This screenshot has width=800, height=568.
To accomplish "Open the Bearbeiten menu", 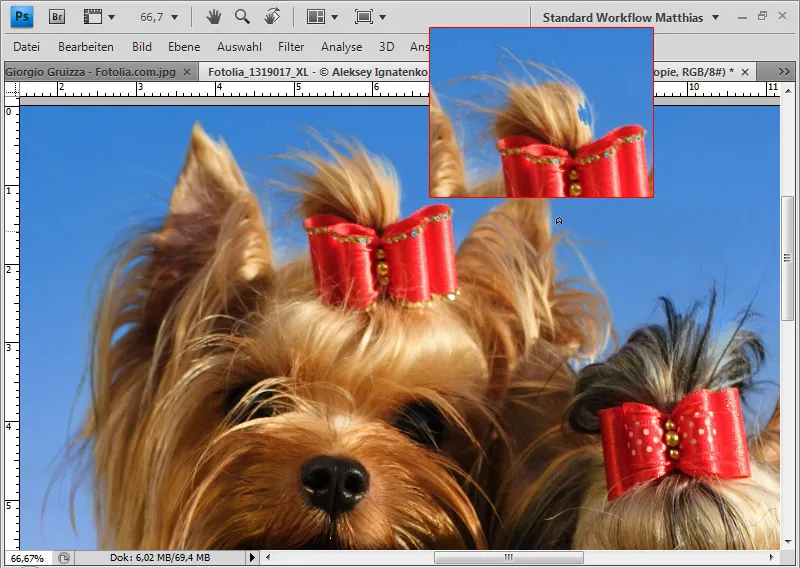I will 86,47.
